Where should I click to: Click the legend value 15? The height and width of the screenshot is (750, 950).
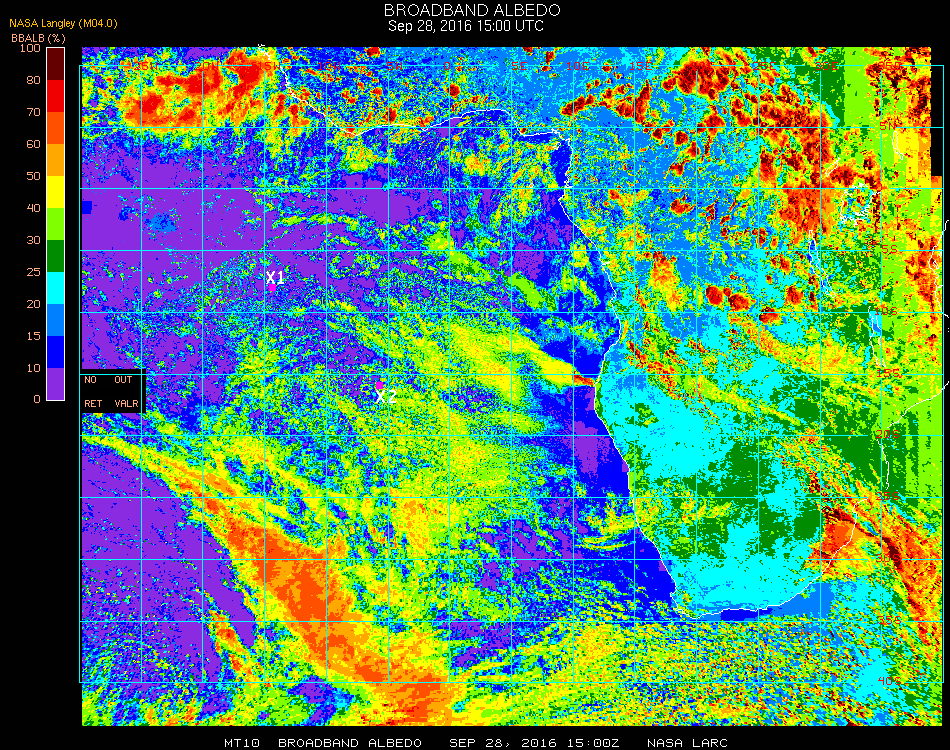pos(33,336)
